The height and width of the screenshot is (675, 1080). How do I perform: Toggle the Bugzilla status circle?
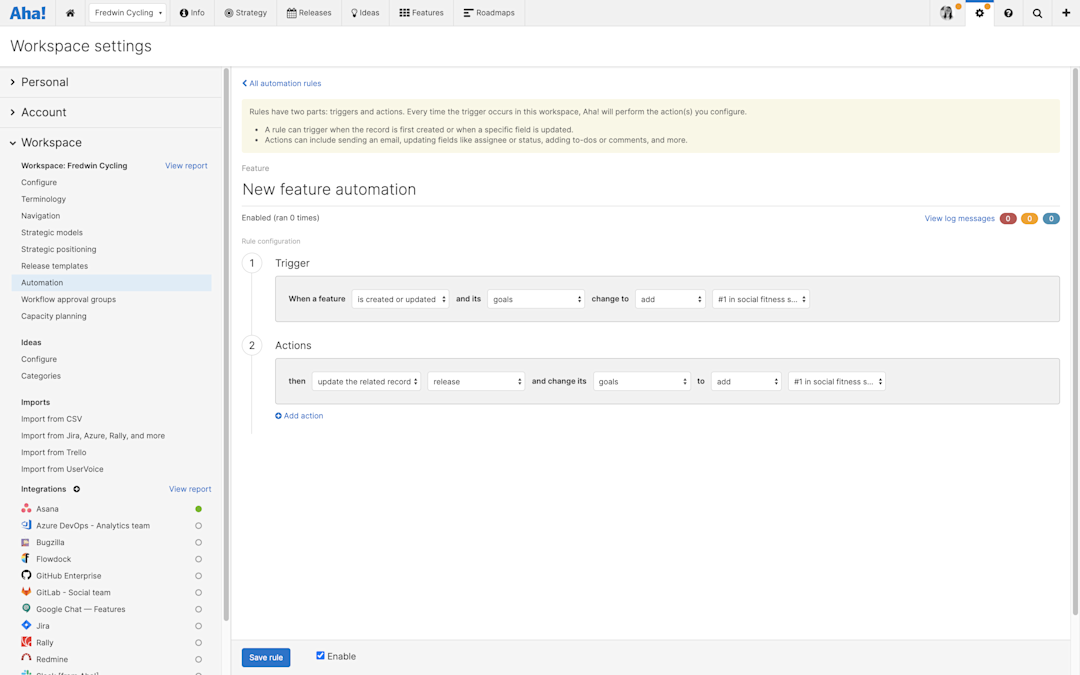pos(198,543)
